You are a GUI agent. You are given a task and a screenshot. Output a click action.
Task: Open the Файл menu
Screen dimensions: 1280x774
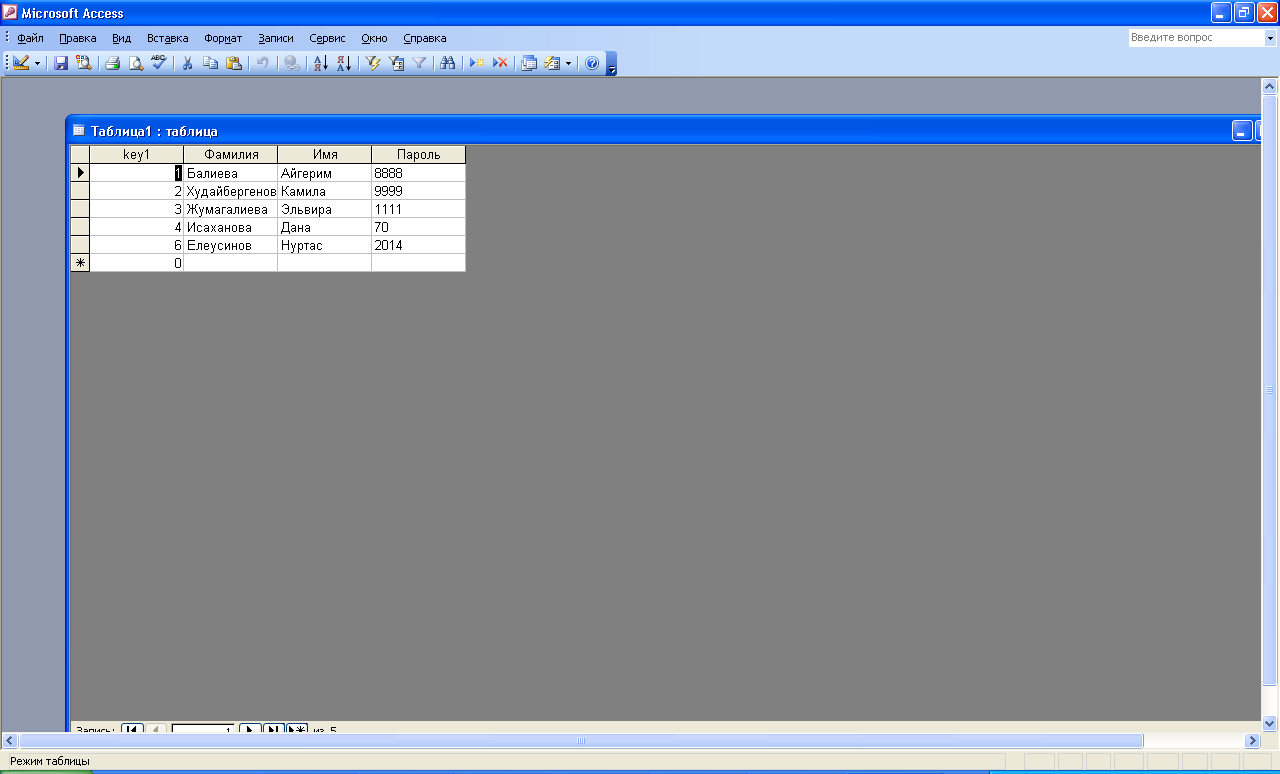(31, 38)
